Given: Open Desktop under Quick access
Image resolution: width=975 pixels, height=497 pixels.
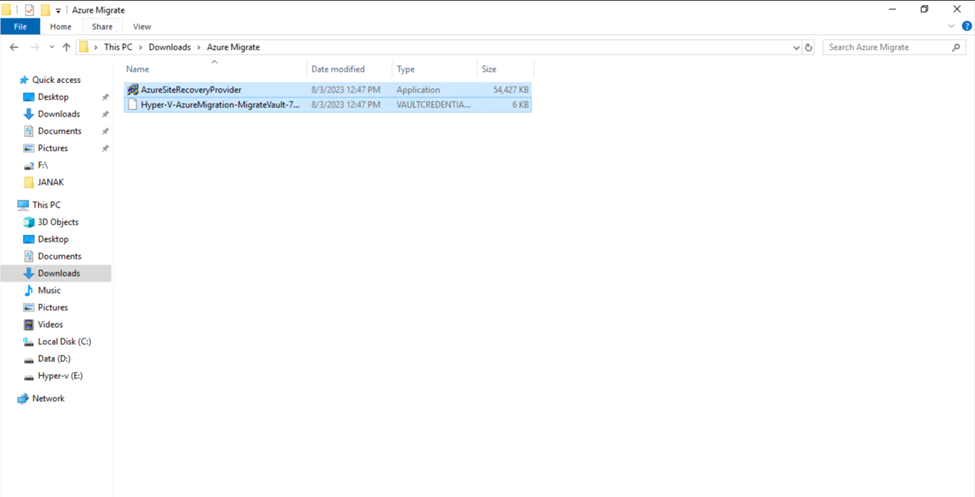Looking at the screenshot, I should (53, 97).
